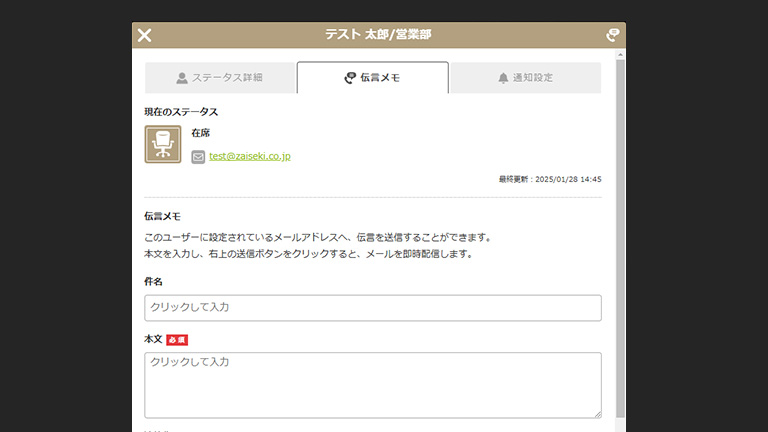Click the envelope icon beside the email

[198, 157]
